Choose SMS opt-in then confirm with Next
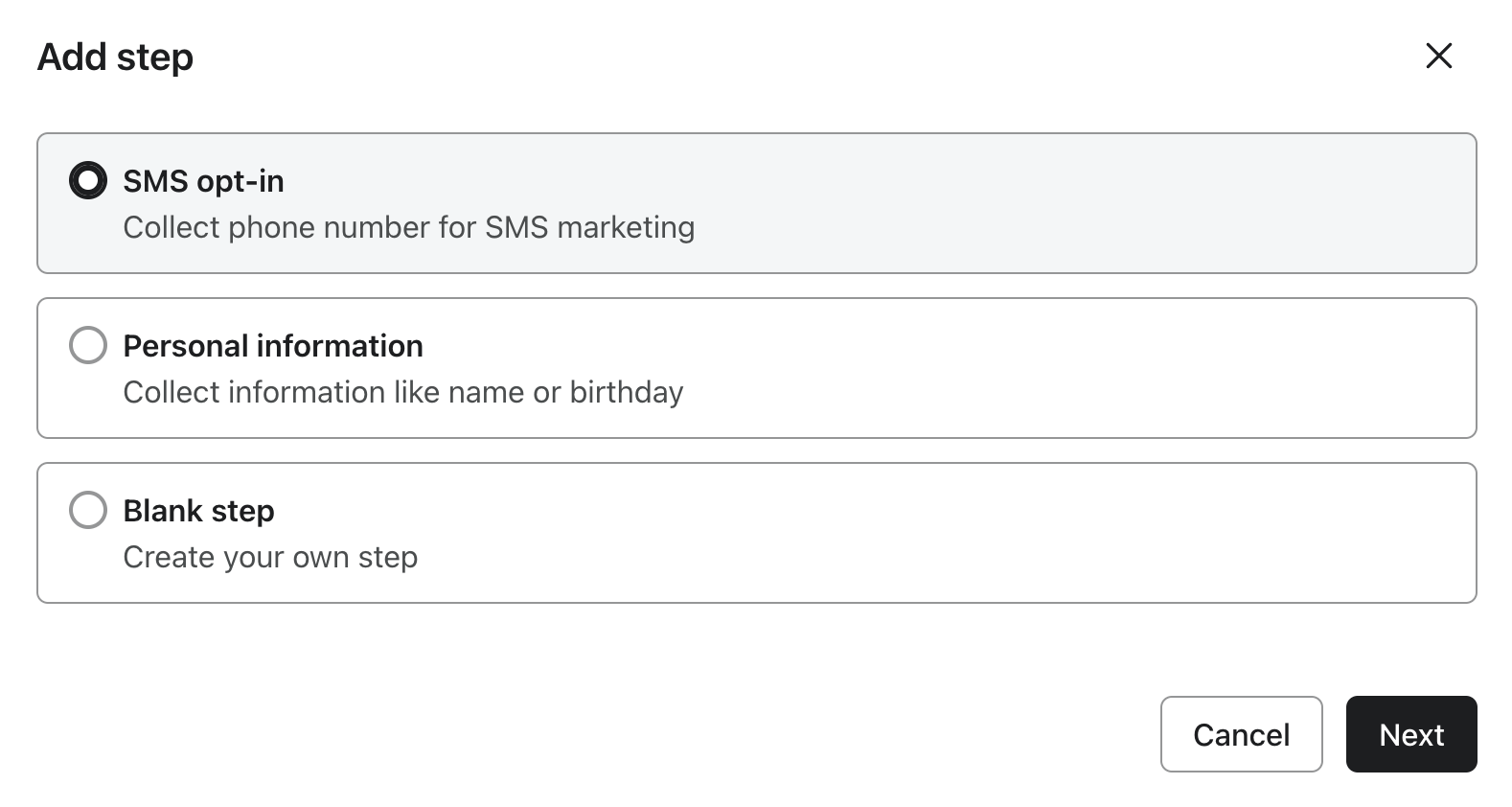Viewport: 1512px width, 807px height. click(1410, 734)
